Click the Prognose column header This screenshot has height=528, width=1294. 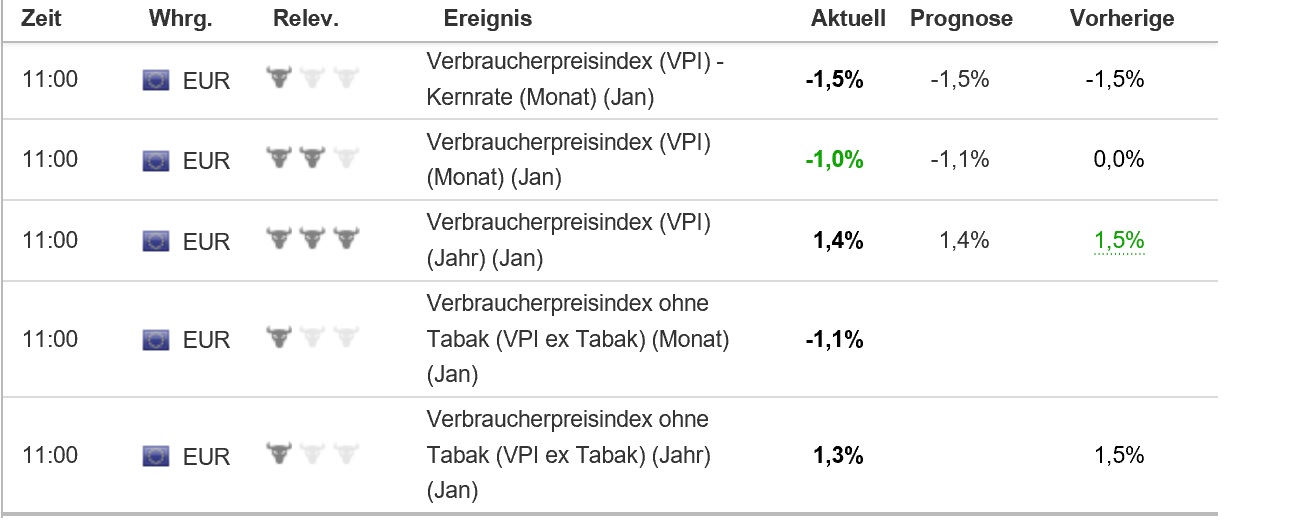tap(961, 19)
